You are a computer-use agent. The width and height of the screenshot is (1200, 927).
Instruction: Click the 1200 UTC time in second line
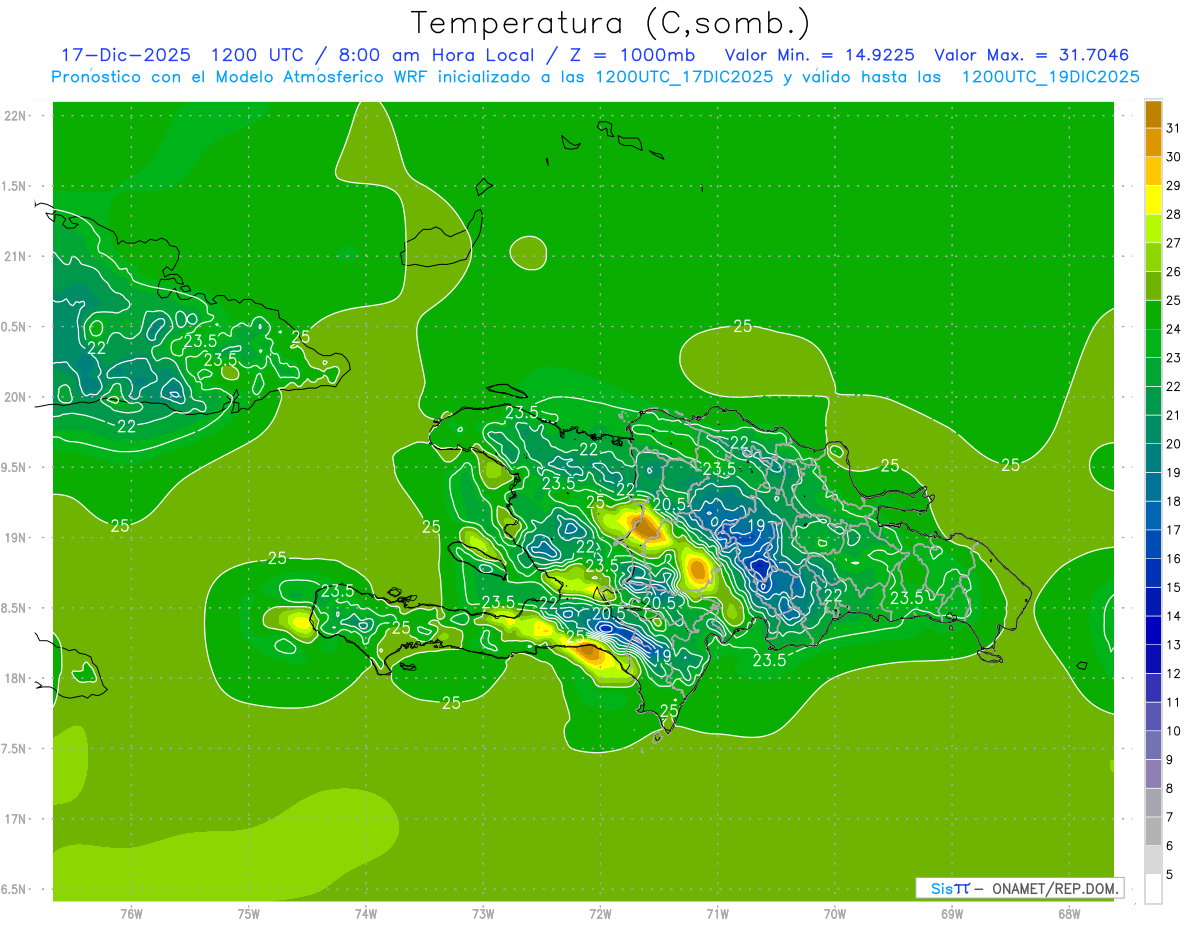coord(258,55)
